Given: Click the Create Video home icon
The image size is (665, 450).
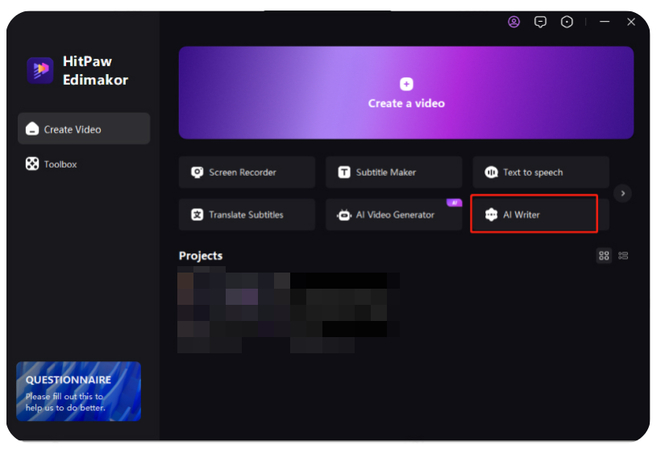Looking at the screenshot, I should point(32,129).
